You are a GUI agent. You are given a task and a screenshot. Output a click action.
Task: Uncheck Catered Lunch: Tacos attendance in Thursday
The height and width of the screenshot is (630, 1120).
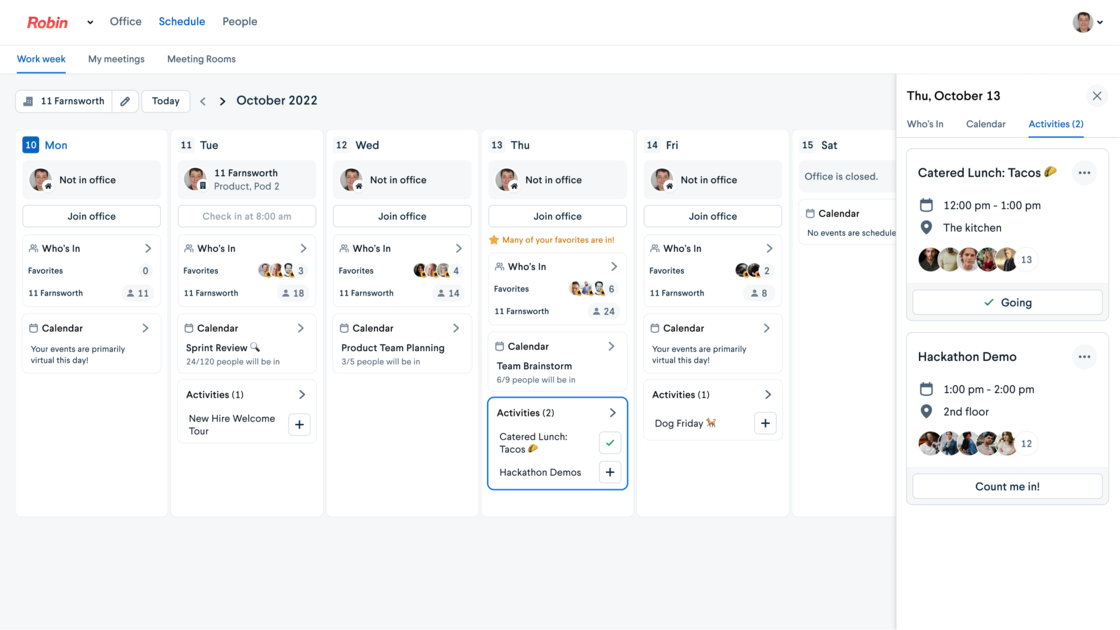(610, 442)
